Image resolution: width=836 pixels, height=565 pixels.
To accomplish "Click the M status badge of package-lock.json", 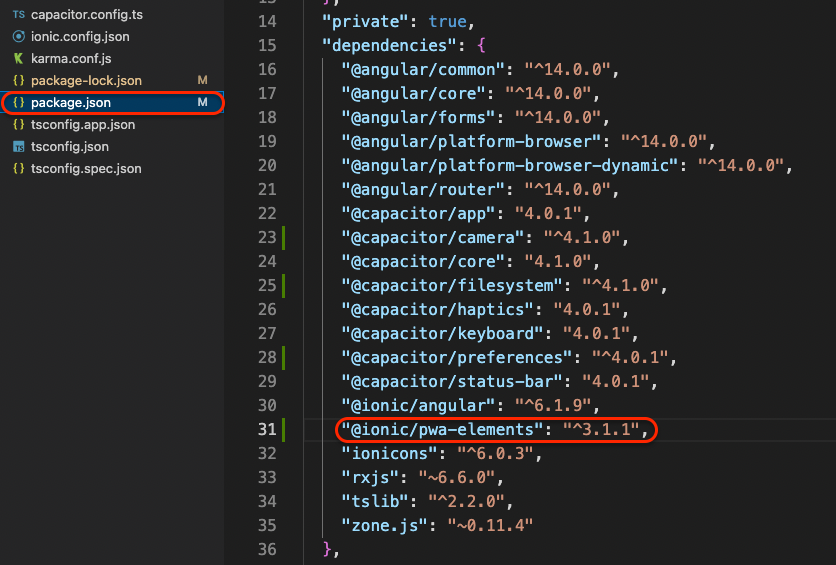I will pos(203,80).
